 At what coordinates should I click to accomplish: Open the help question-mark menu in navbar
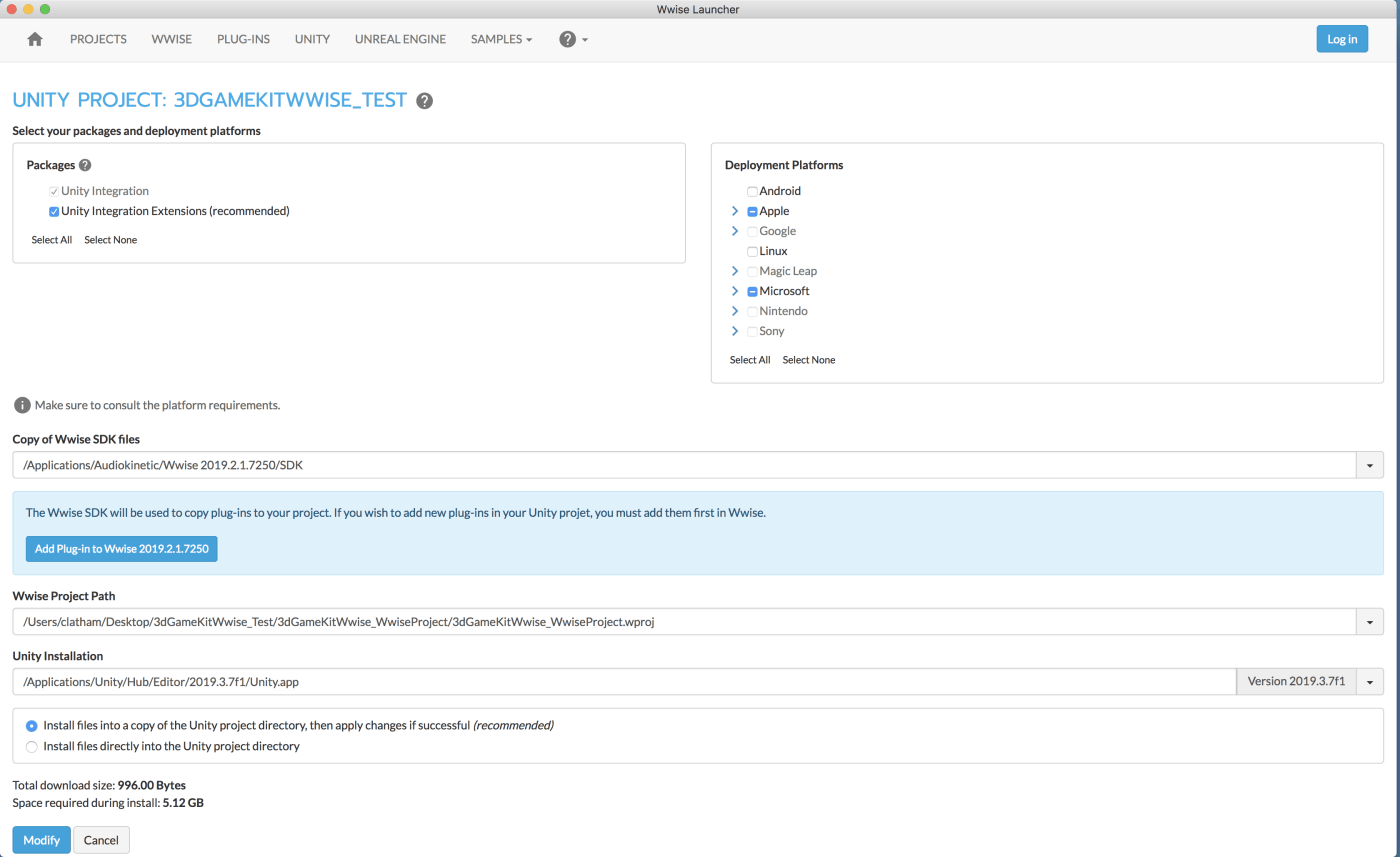(573, 39)
